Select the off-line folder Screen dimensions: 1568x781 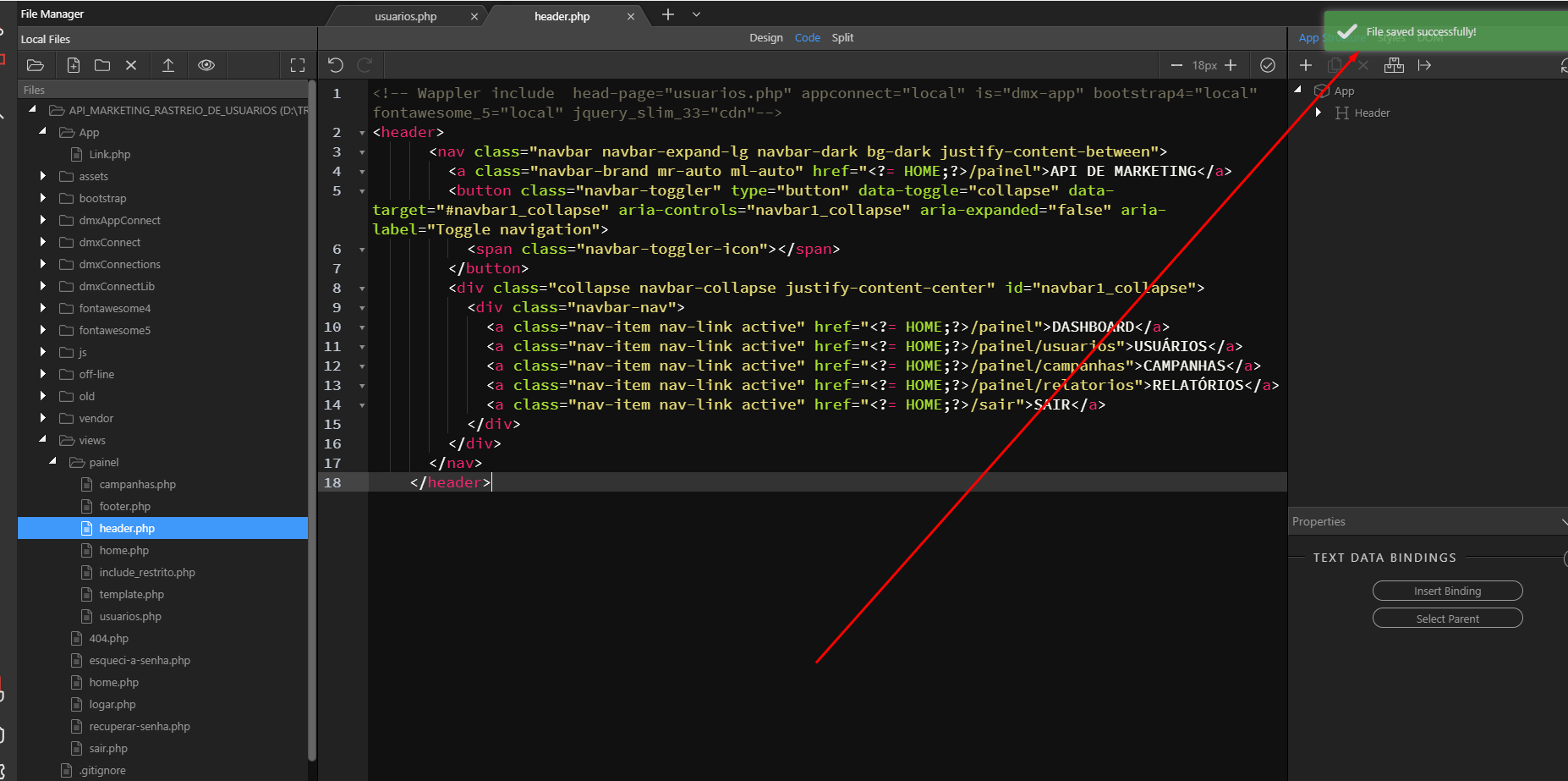pos(96,374)
